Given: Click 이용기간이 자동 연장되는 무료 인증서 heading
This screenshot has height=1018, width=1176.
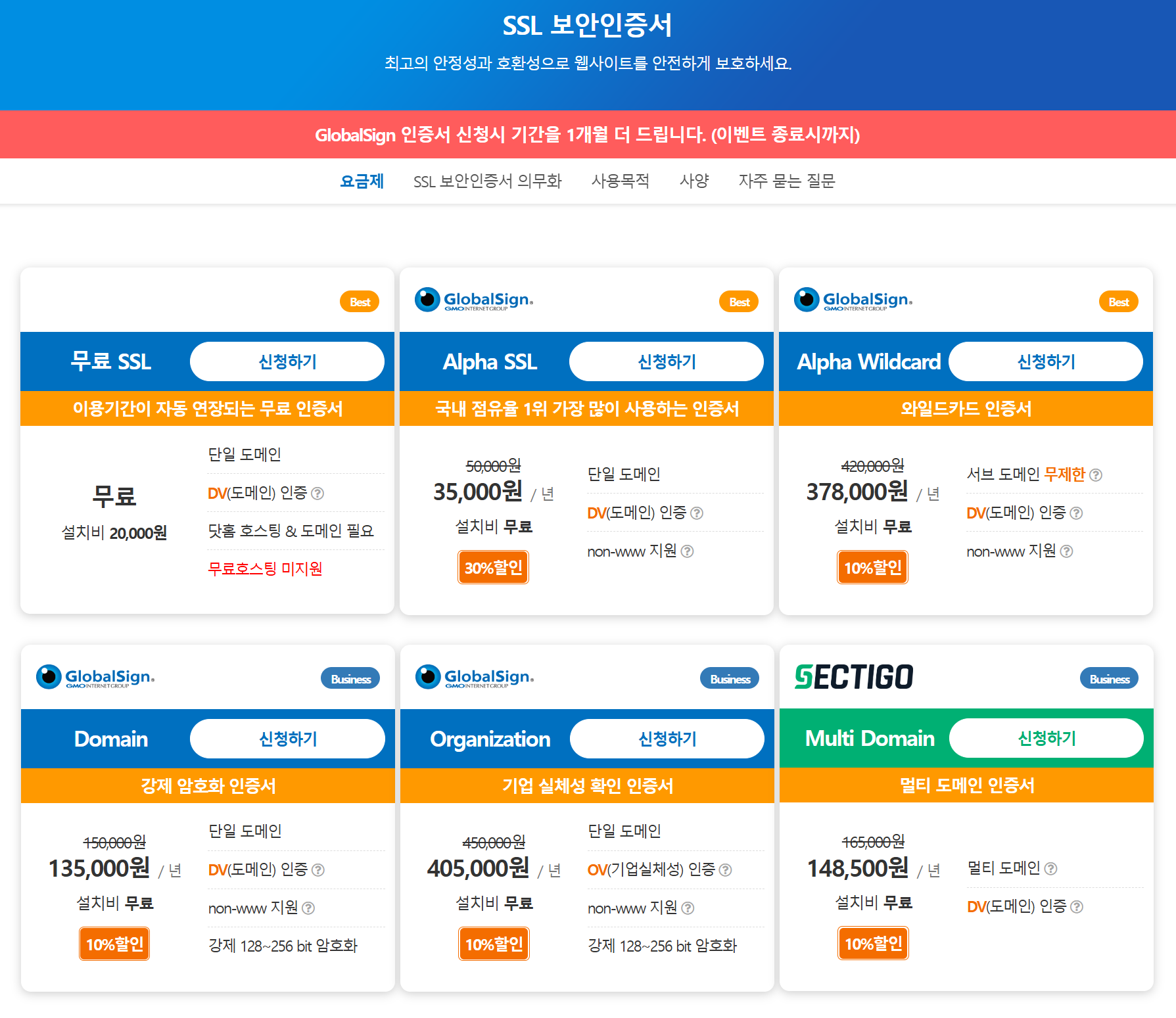Looking at the screenshot, I should point(208,409).
